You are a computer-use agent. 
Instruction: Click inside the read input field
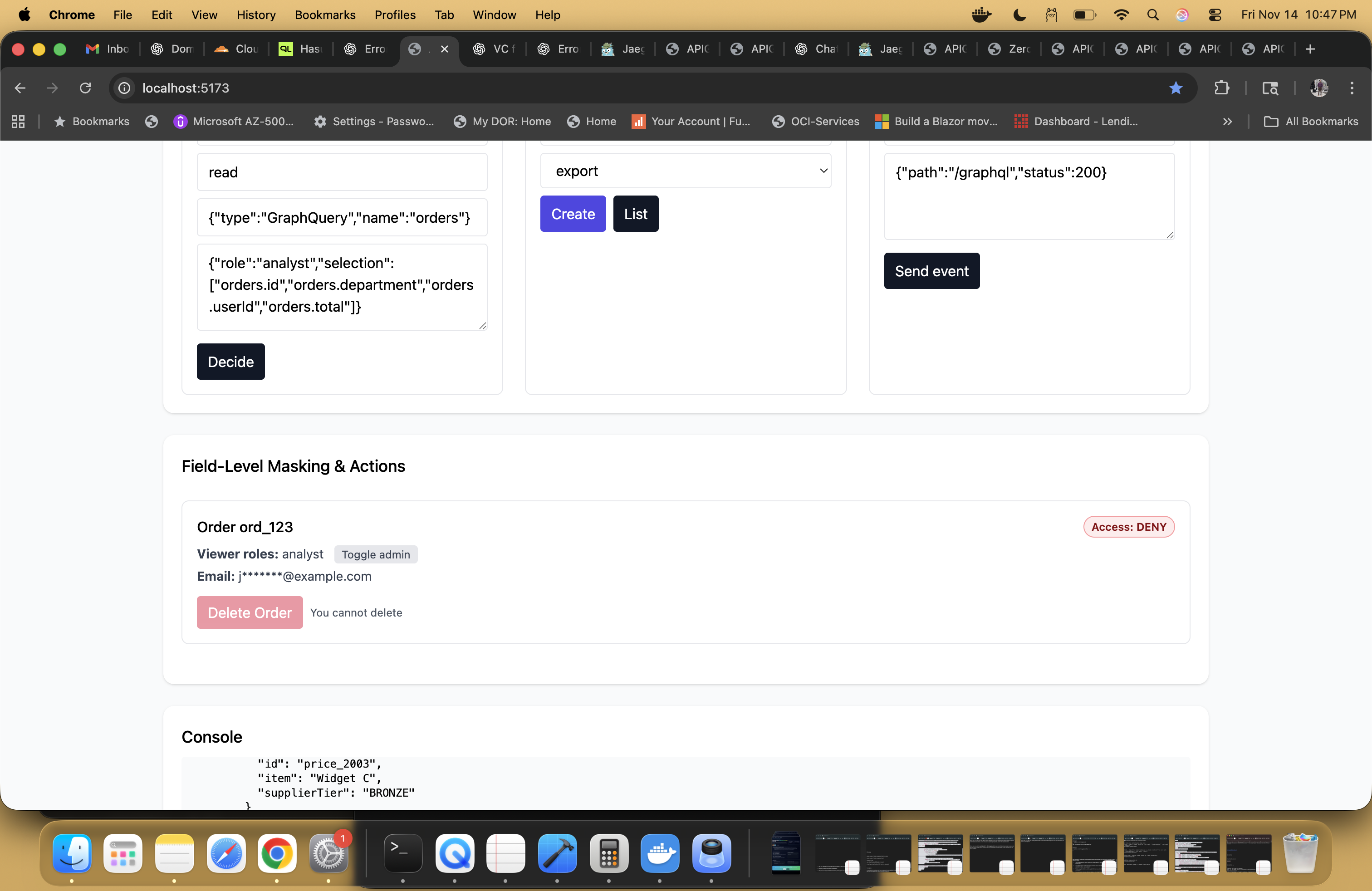[x=341, y=172]
